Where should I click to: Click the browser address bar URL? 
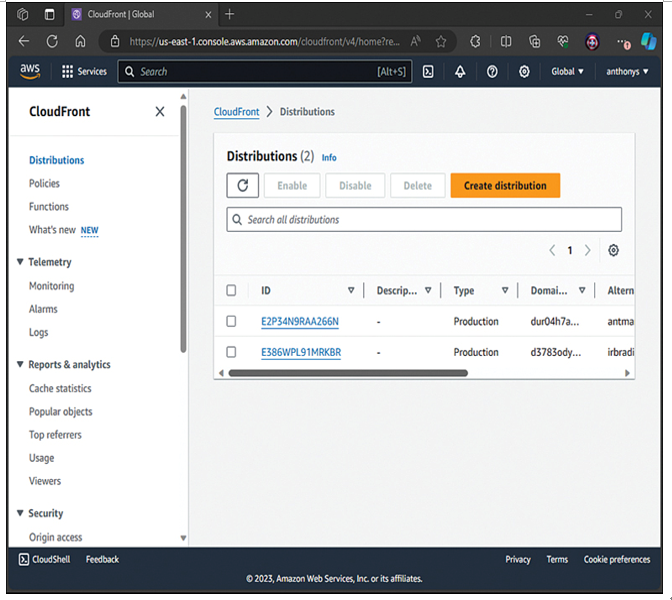tap(264, 42)
